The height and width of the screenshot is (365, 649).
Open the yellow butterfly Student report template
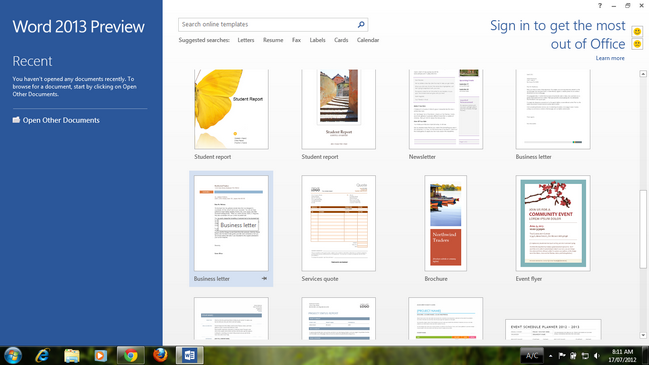[x=231, y=109]
